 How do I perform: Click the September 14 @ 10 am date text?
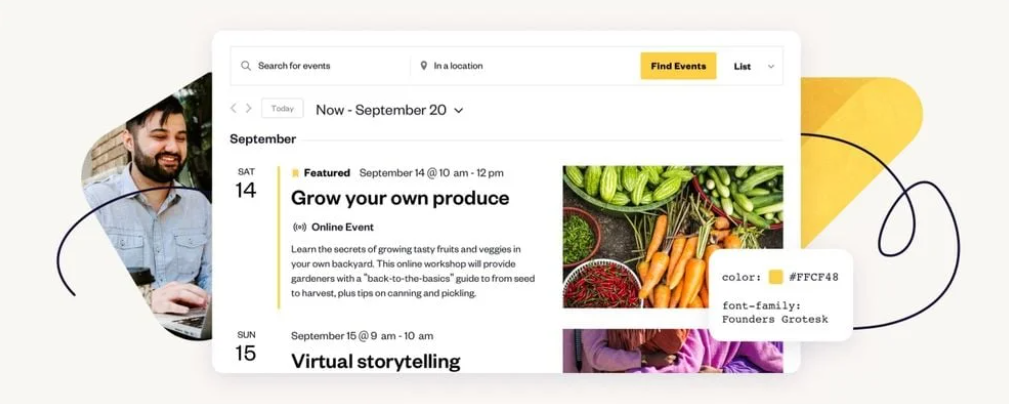tap(431, 173)
